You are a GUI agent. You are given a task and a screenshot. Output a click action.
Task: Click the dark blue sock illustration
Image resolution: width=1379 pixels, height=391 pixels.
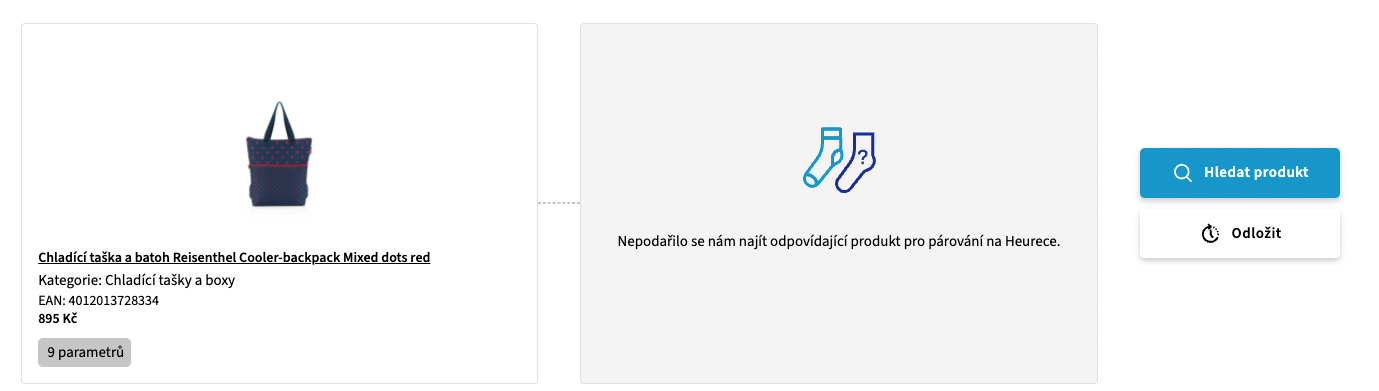pos(857,162)
